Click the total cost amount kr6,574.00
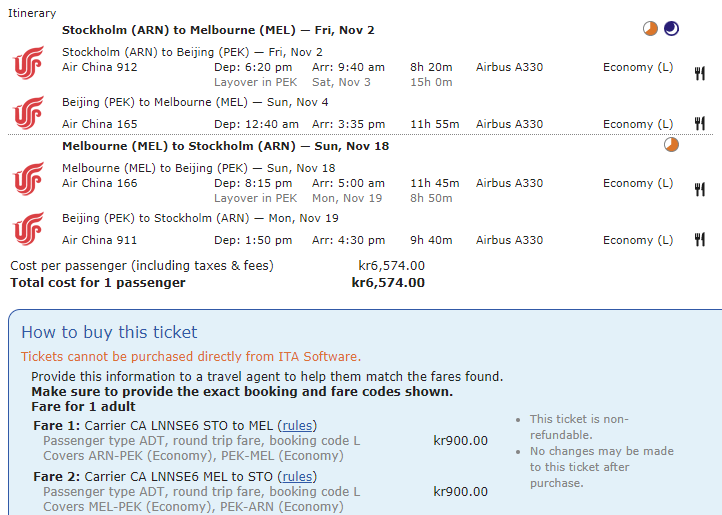Image resolution: width=722 pixels, height=515 pixels. pos(388,283)
